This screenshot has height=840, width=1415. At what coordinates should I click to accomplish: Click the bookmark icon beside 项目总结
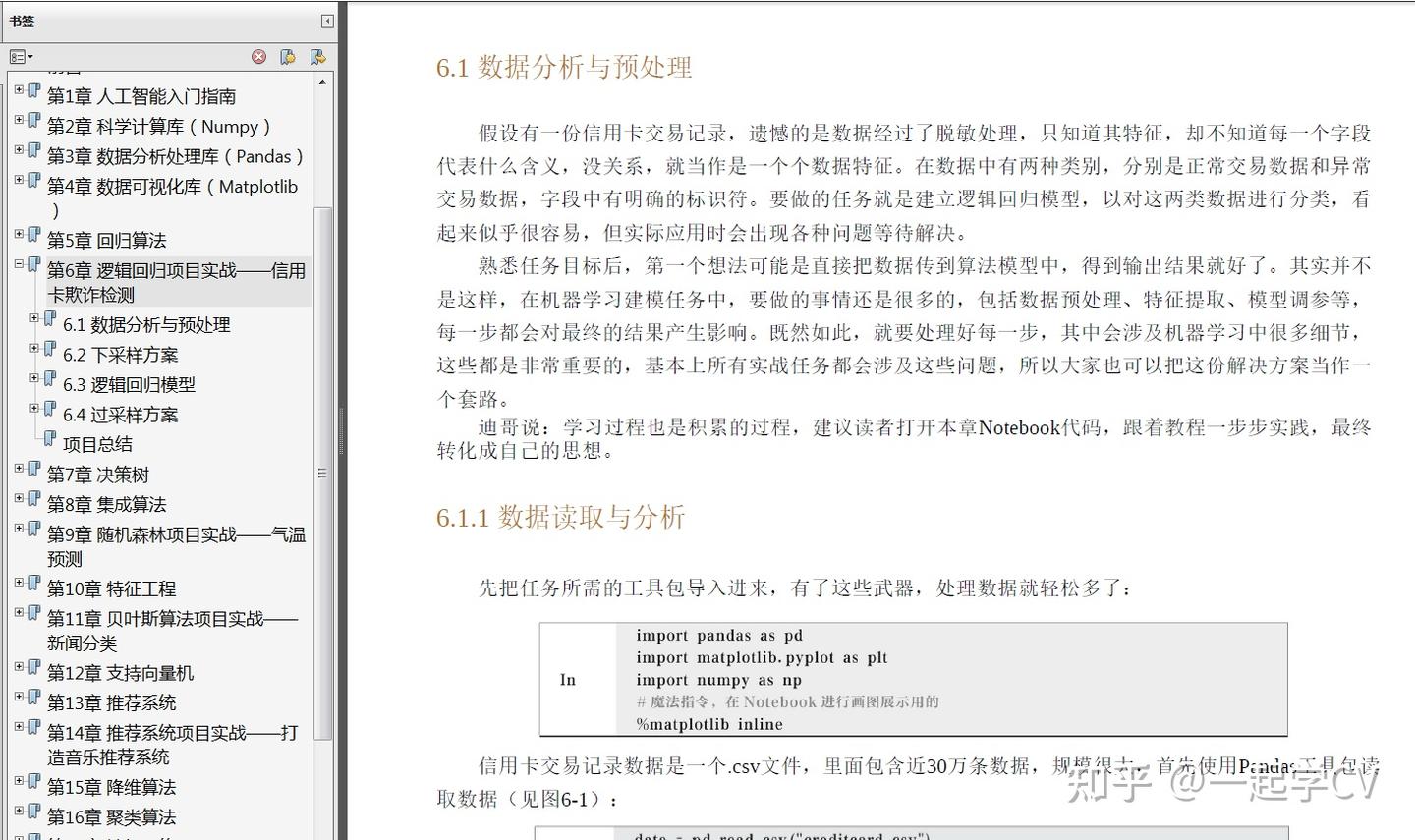[x=50, y=438]
